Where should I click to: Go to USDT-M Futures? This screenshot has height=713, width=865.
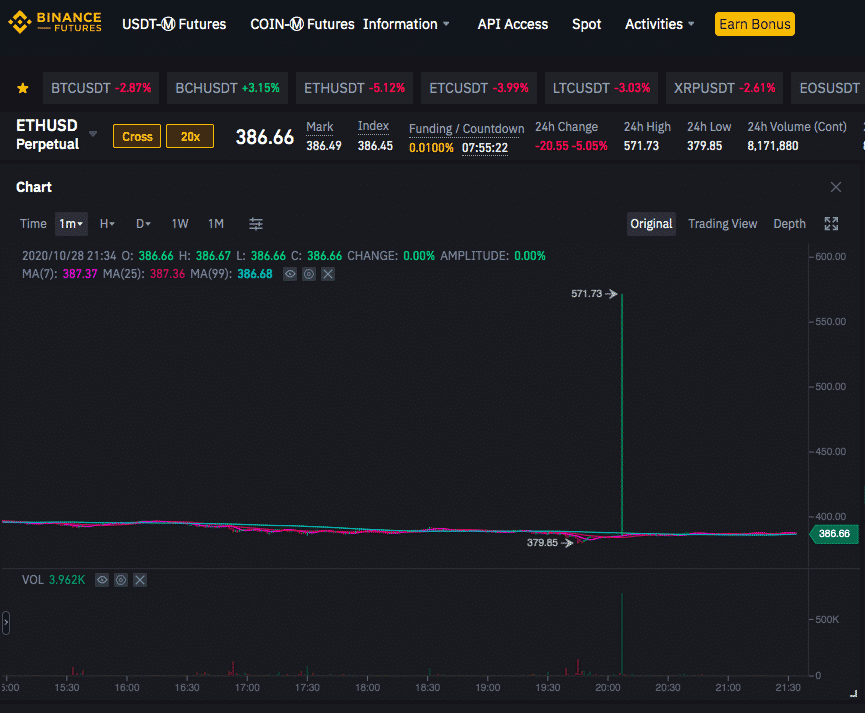click(174, 24)
